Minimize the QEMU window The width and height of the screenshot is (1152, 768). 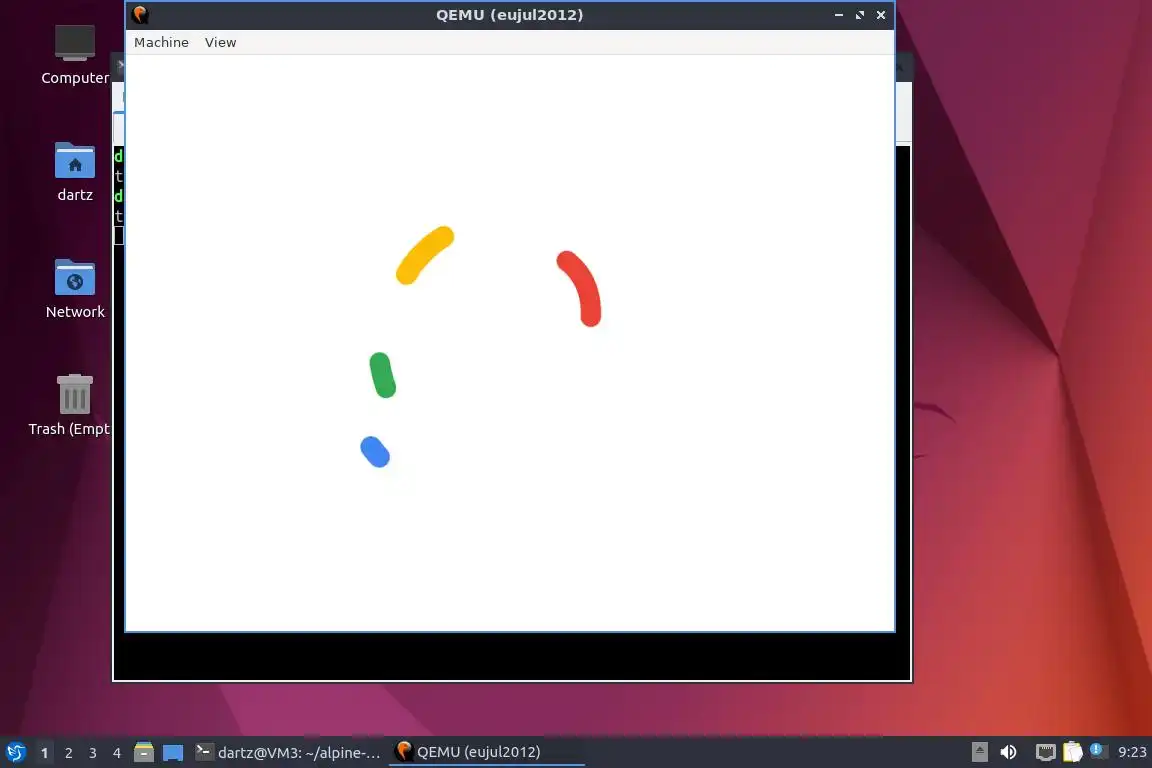[838, 15]
